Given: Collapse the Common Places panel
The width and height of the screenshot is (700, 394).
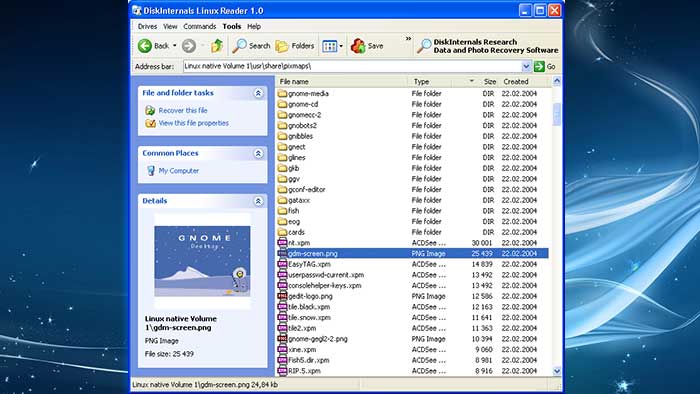Looking at the screenshot, I should click(258, 153).
